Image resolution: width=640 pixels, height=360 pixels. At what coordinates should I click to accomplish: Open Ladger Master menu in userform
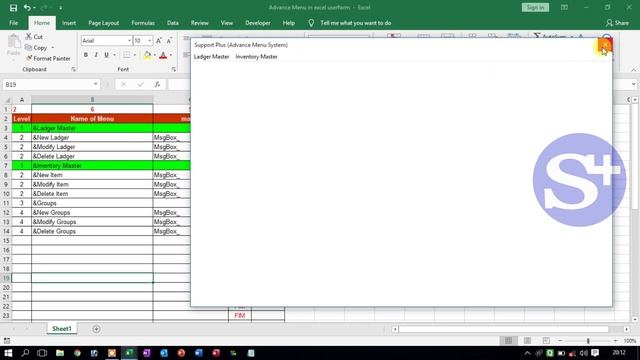[211, 57]
